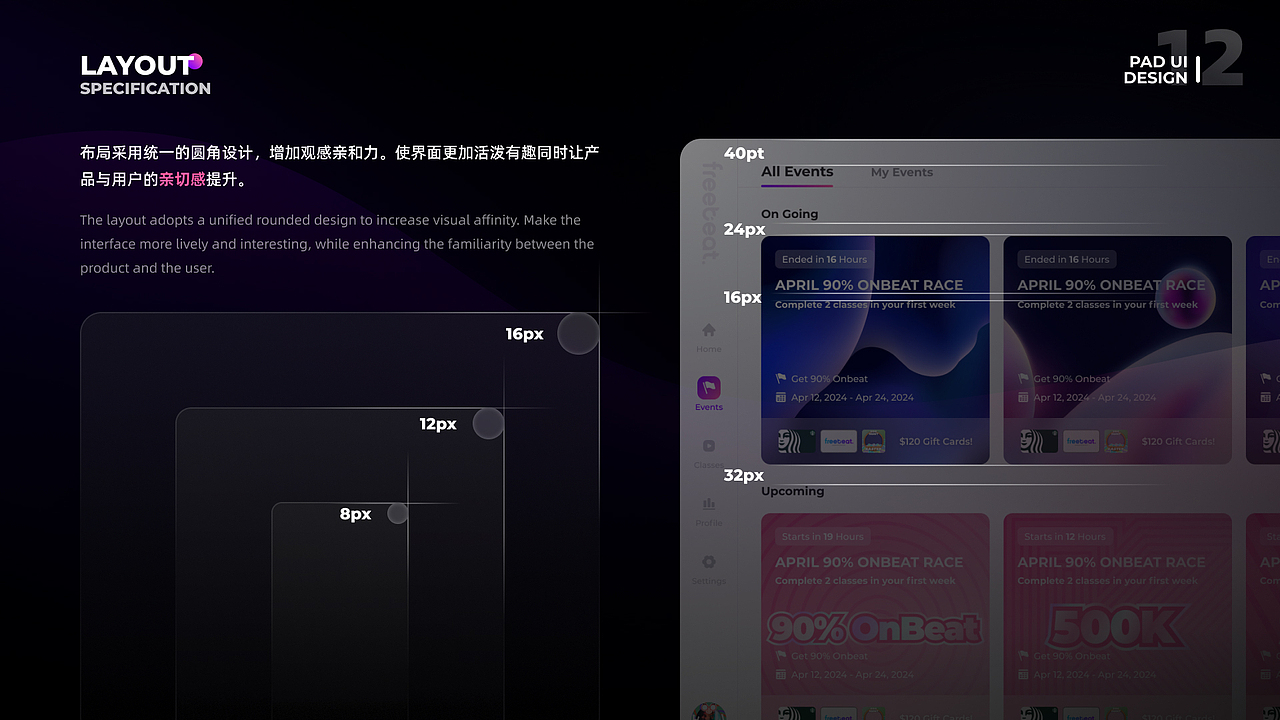Screen dimensions: 1280x720
Task: Open the Ended in 16 Hours badge
Action: pos(823,259)
